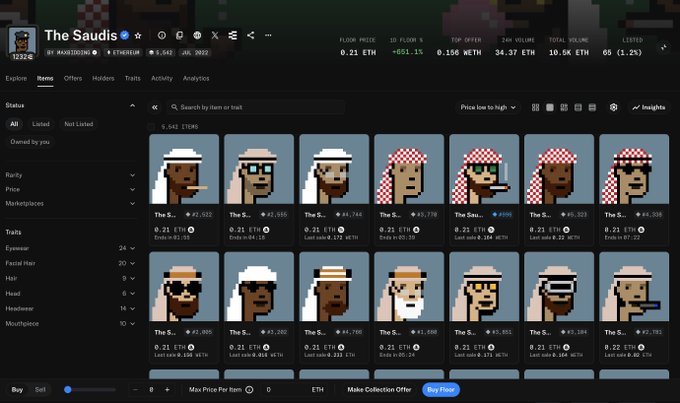Click the blue verified badge beside The Saudis

(x=125, y=35)
